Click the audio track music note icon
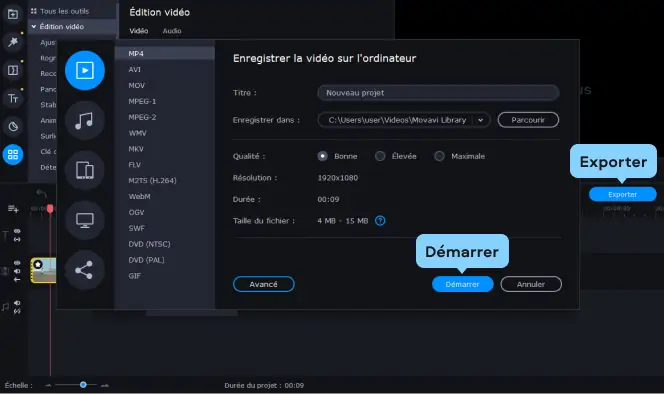The image size is (664, 394). 6,307
